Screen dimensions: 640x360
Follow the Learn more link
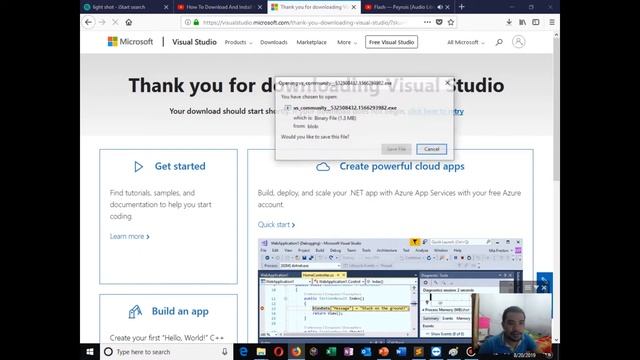coord(129,236)
